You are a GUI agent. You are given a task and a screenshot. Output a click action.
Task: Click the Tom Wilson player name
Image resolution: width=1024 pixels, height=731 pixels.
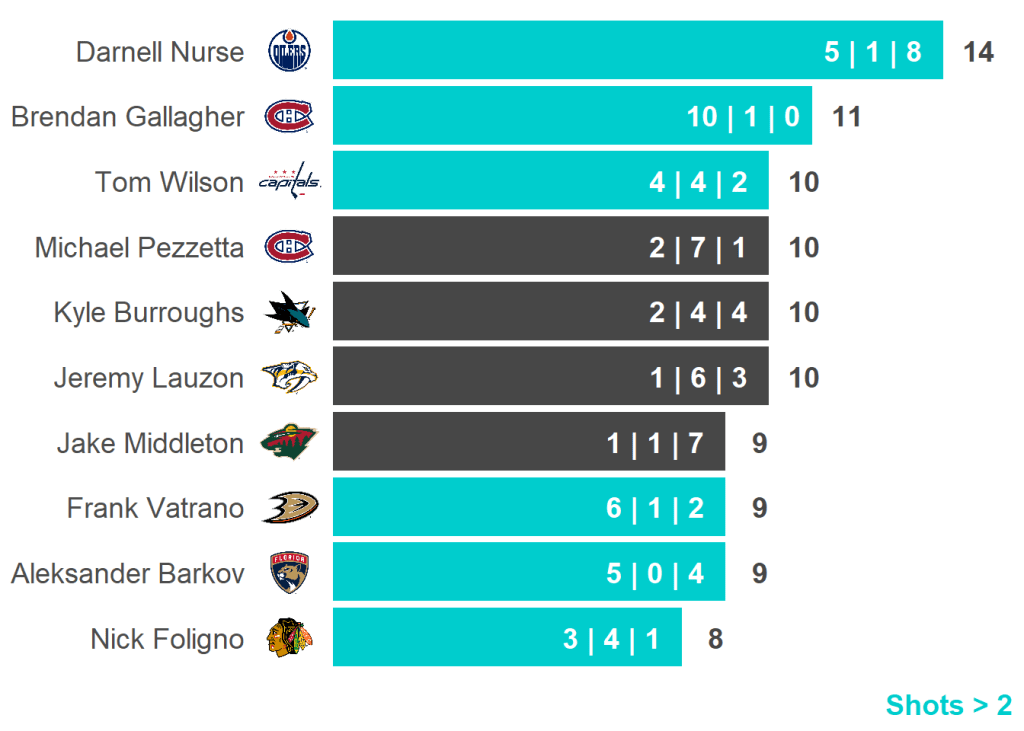[169, 183]
